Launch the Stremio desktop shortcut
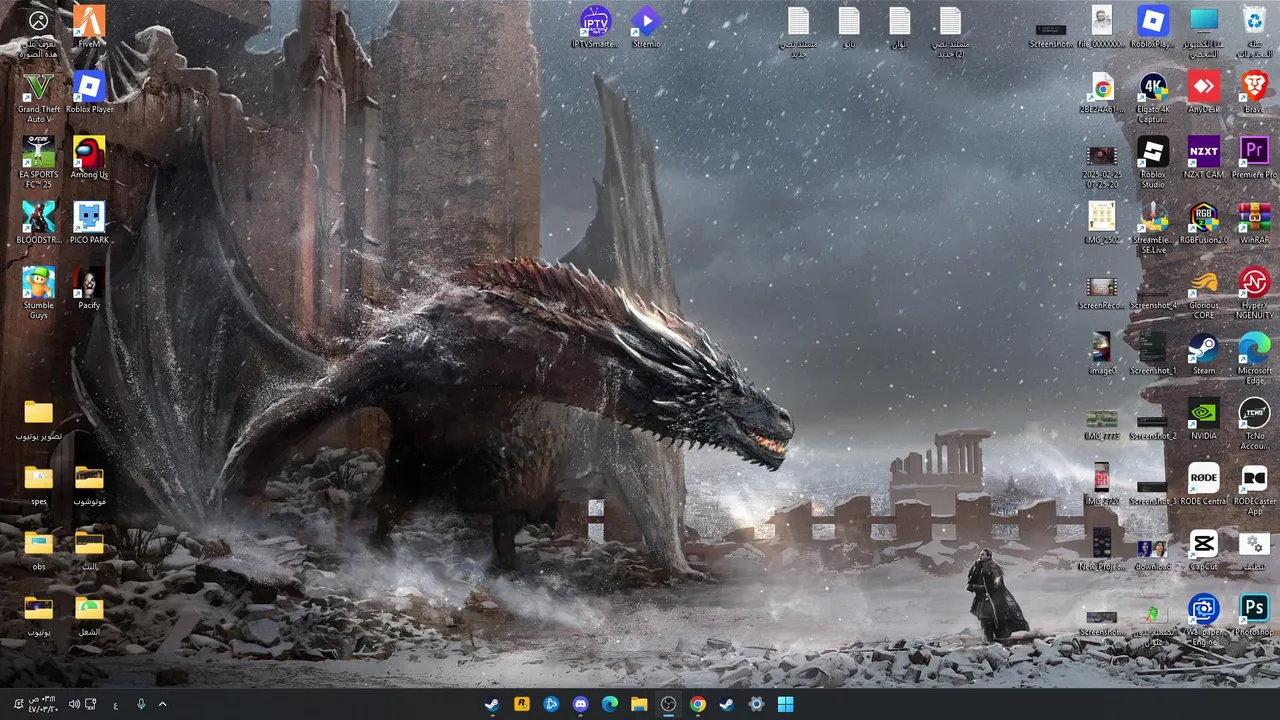 646,27
